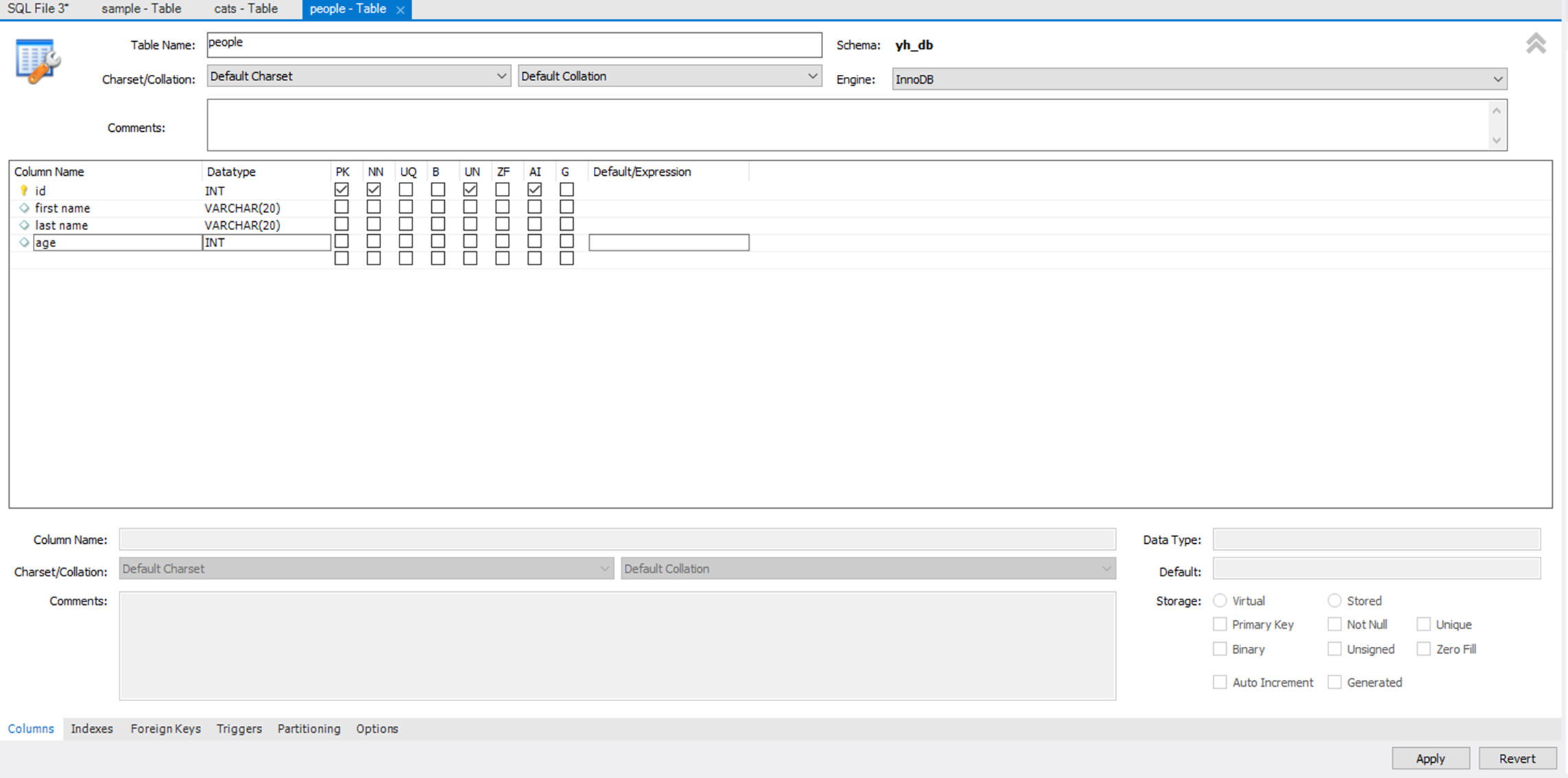The image size is (1568, 778).
Task: Click the diamond icon beside first name
Action: (24, 208)
